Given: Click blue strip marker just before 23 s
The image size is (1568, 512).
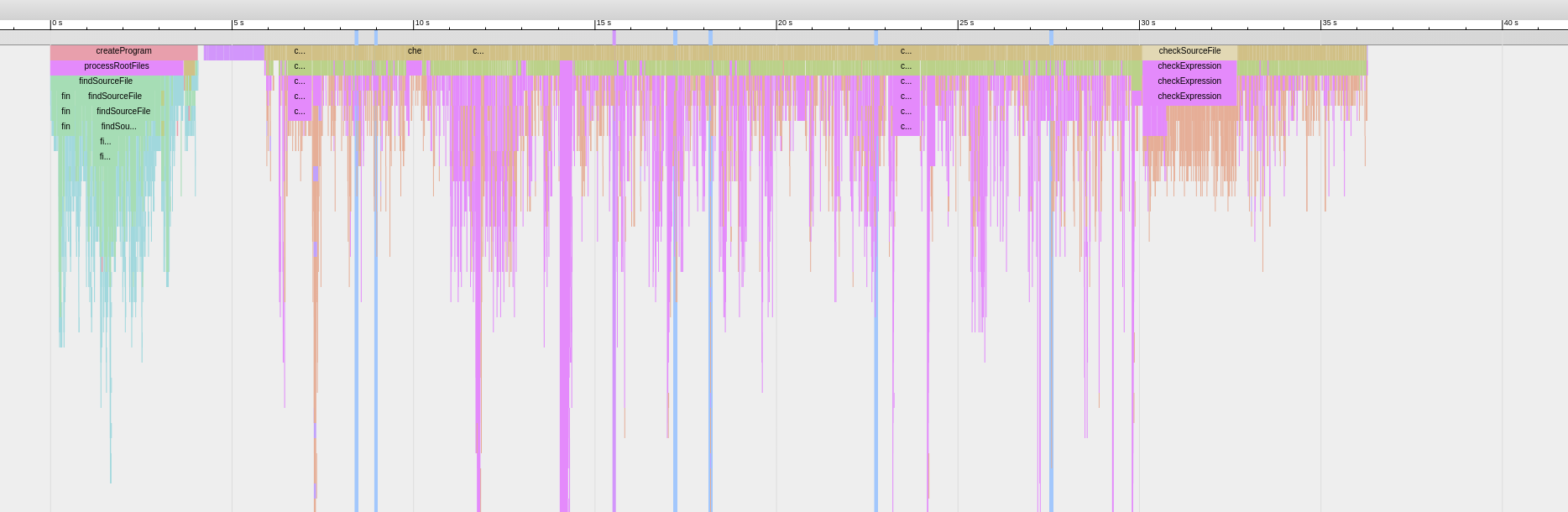Looking at the screenshot, I should pos(876,38).
